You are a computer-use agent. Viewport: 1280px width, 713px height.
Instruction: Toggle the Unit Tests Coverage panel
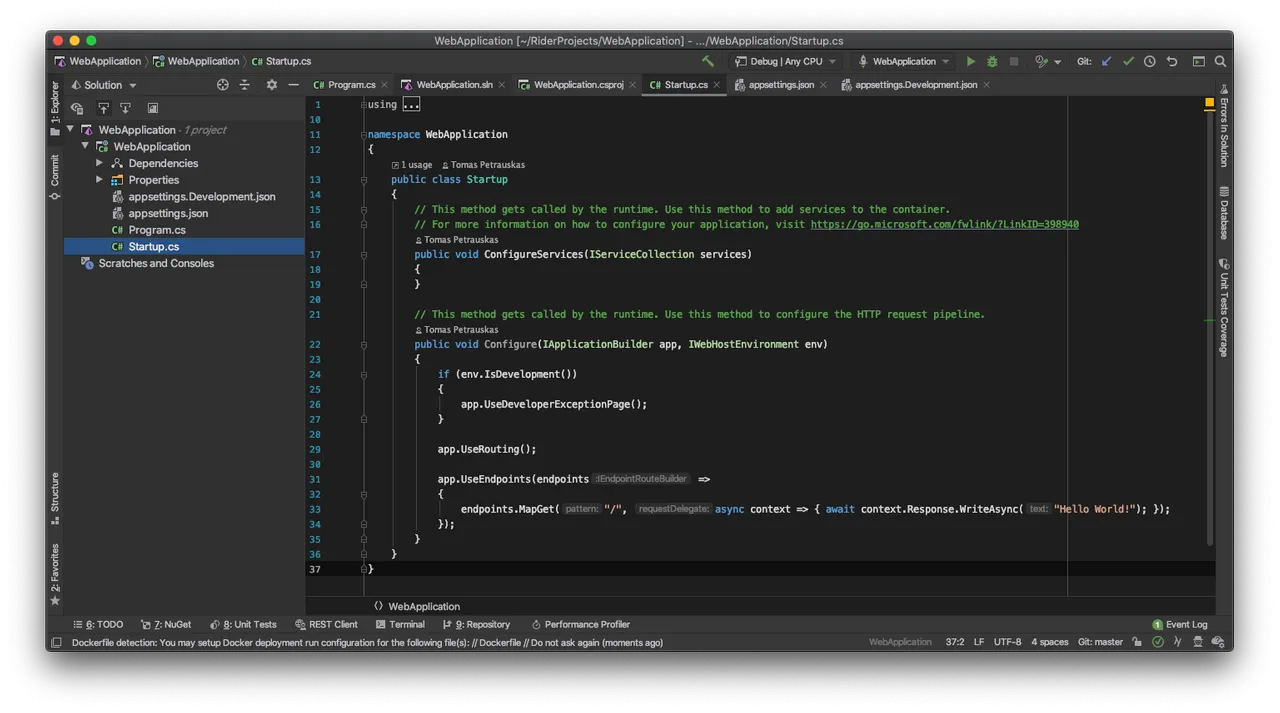point(1224,307)
